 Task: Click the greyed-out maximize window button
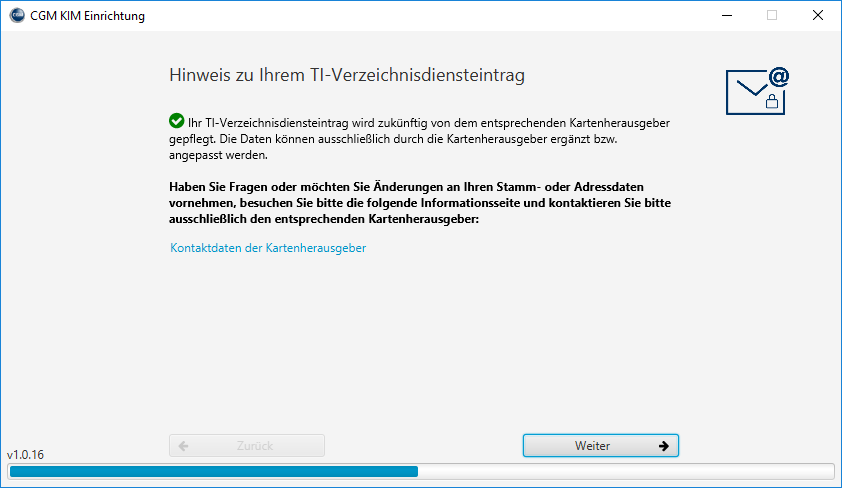(x=771, y=15)
